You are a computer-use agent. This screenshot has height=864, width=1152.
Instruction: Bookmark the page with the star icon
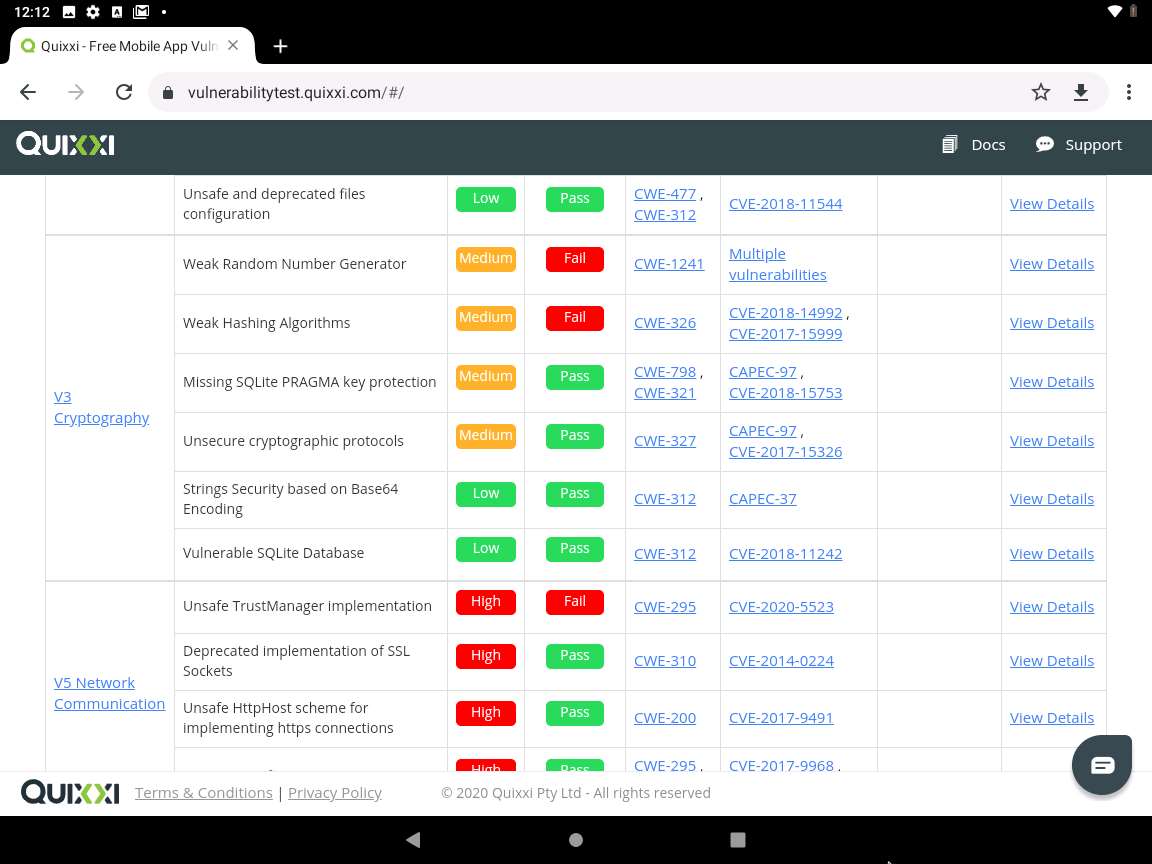(x=1040, y=91)
